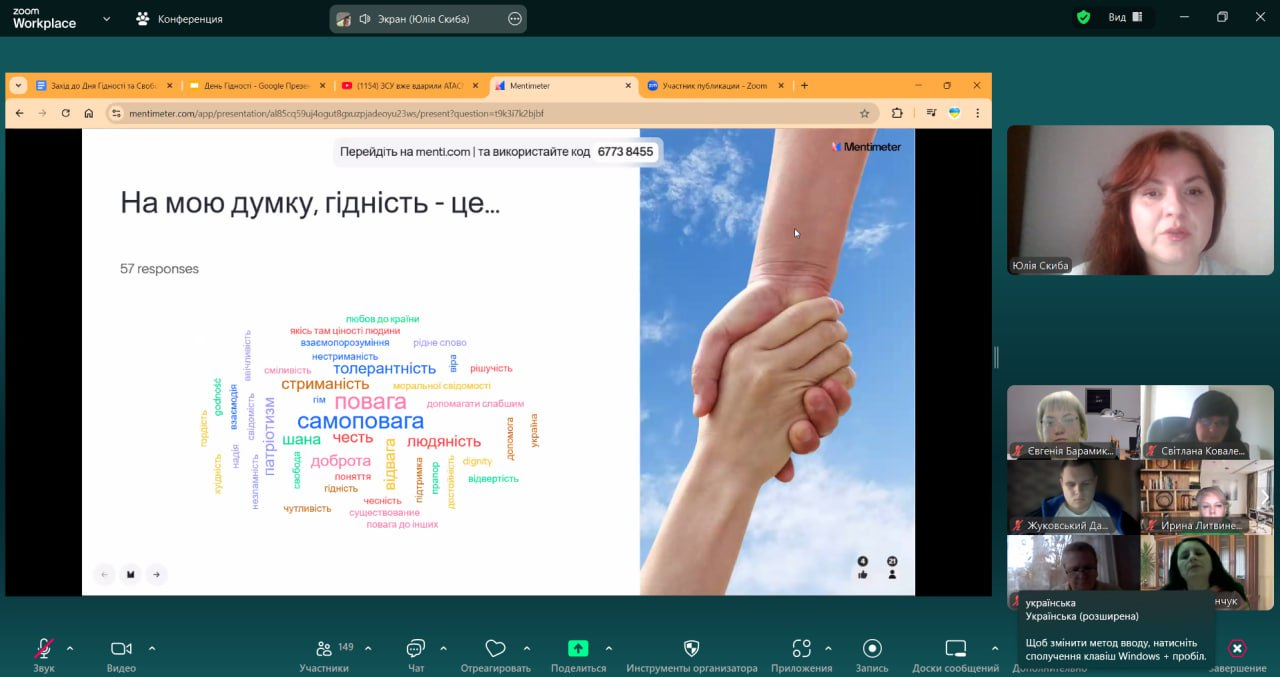Viewport: 1280px width, 677px height.
Task: Select the Mentimeter browser tab
Action: (563, 86)
